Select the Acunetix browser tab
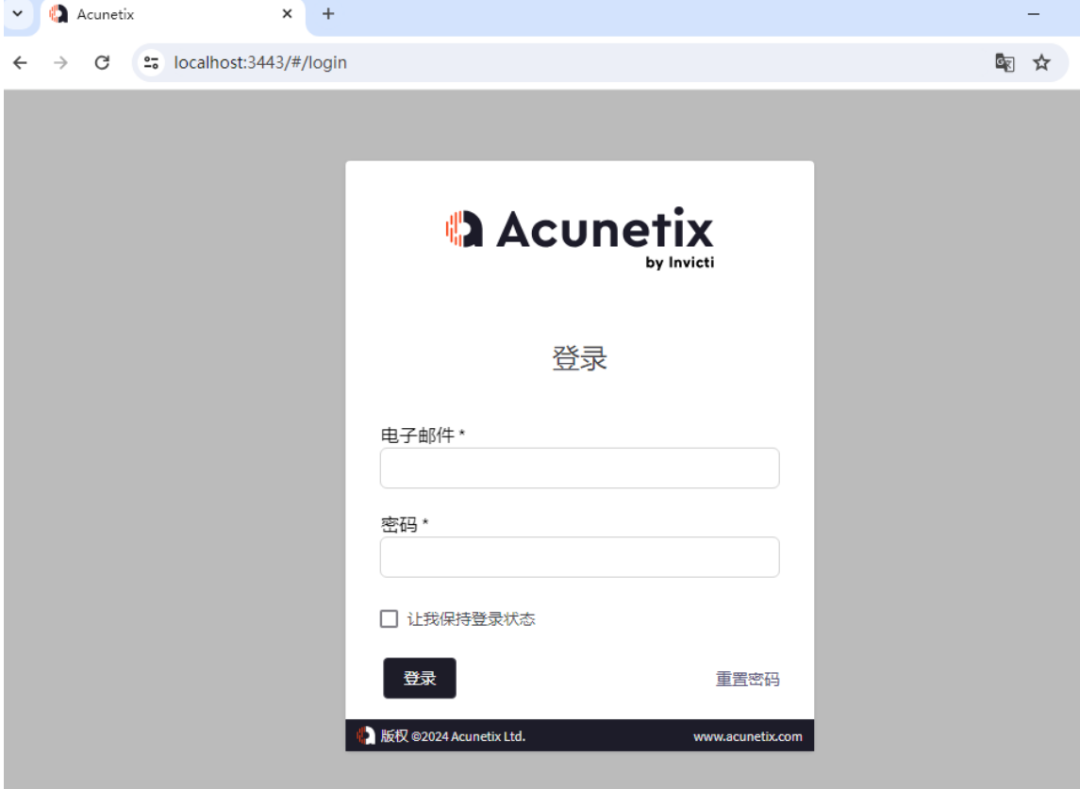The width and height of the screenshot is (1080, 789). (172, 14)
